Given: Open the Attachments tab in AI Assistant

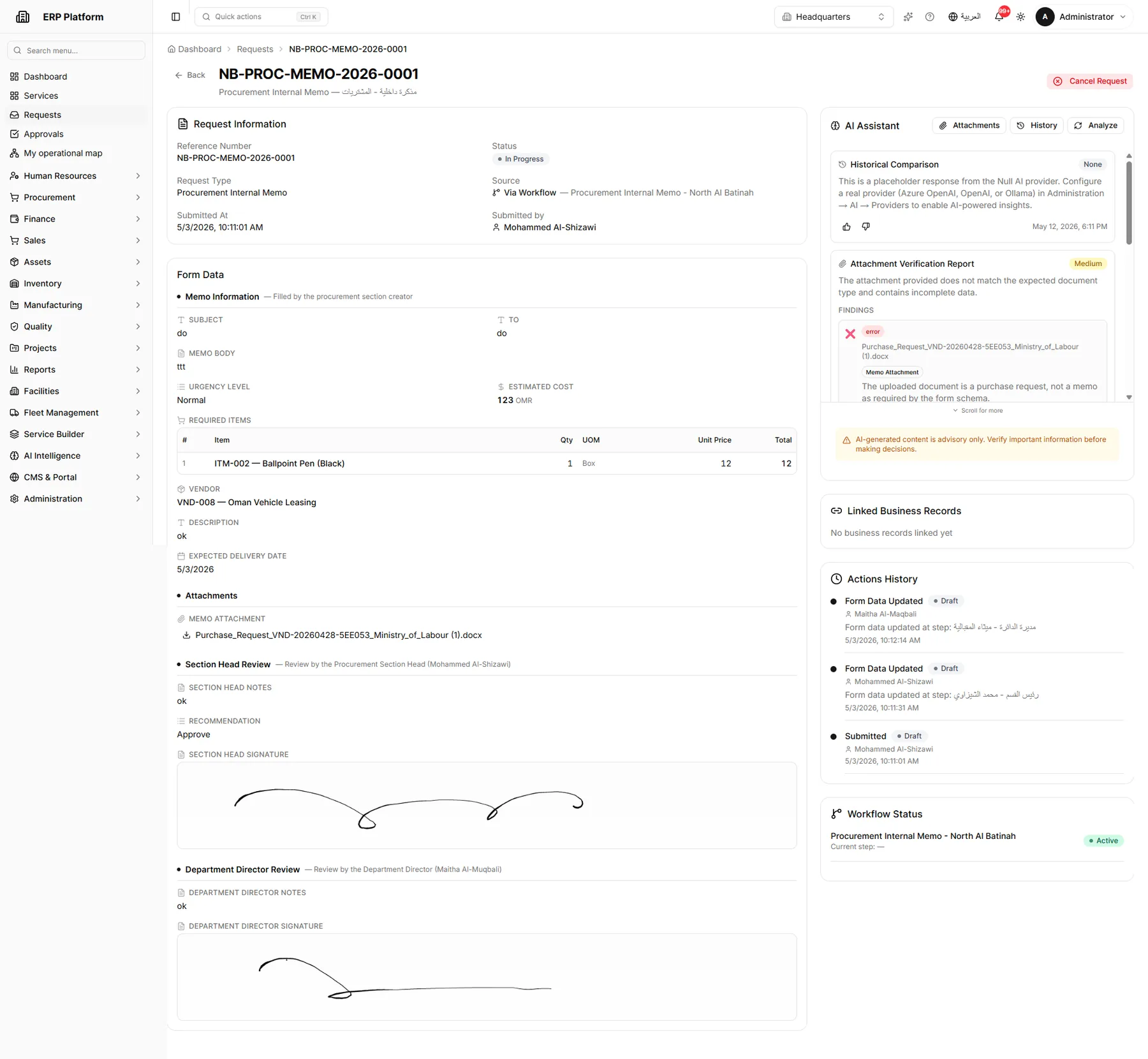Looking at the screenshot, I should (969, 126).
